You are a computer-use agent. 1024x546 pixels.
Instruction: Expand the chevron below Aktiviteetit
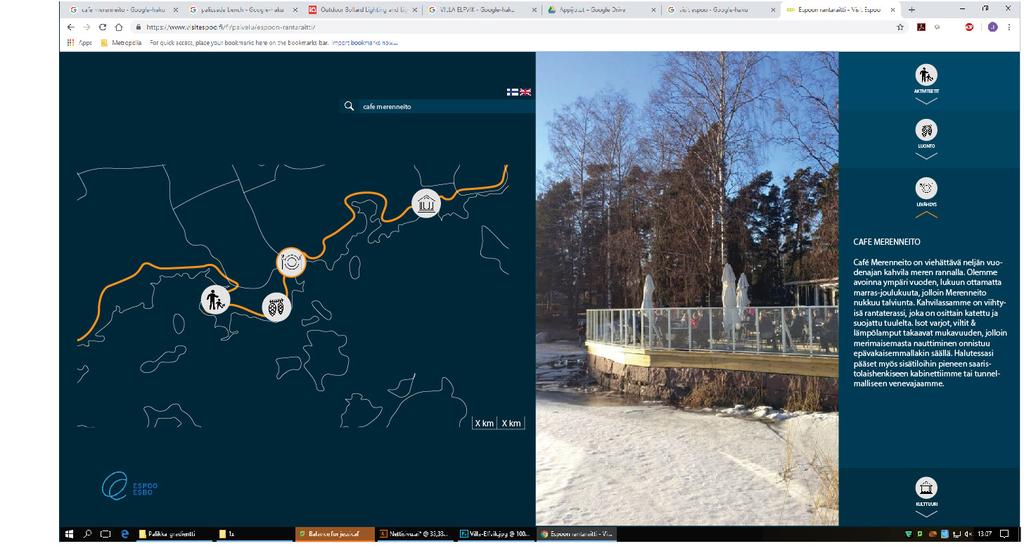tap(926, 101)
